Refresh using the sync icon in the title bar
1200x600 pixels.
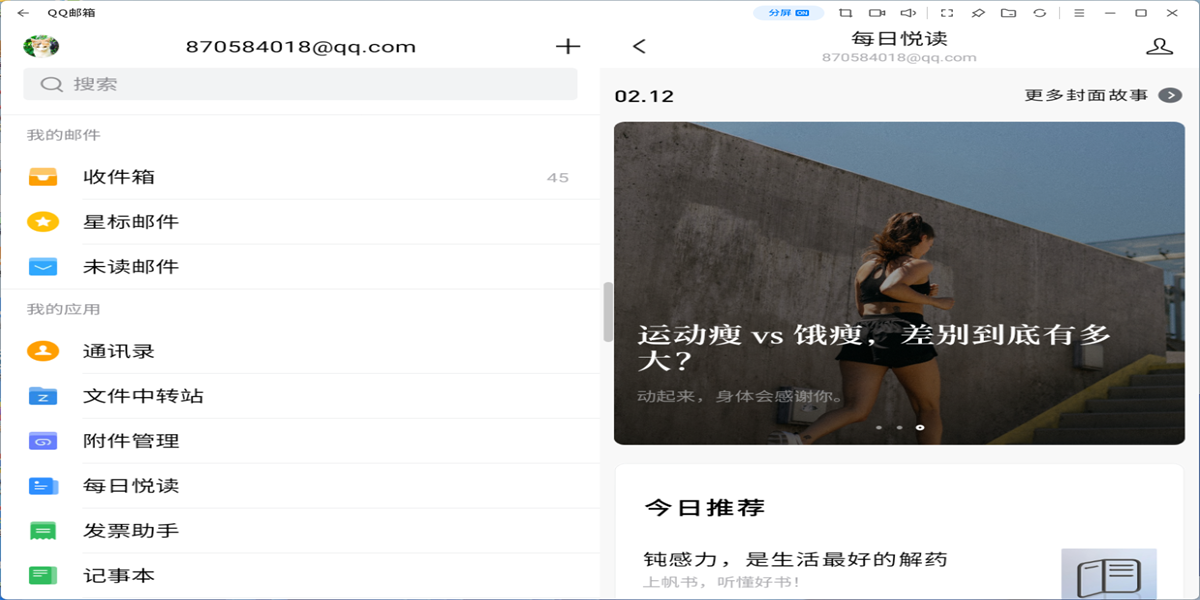point(1040,13)
